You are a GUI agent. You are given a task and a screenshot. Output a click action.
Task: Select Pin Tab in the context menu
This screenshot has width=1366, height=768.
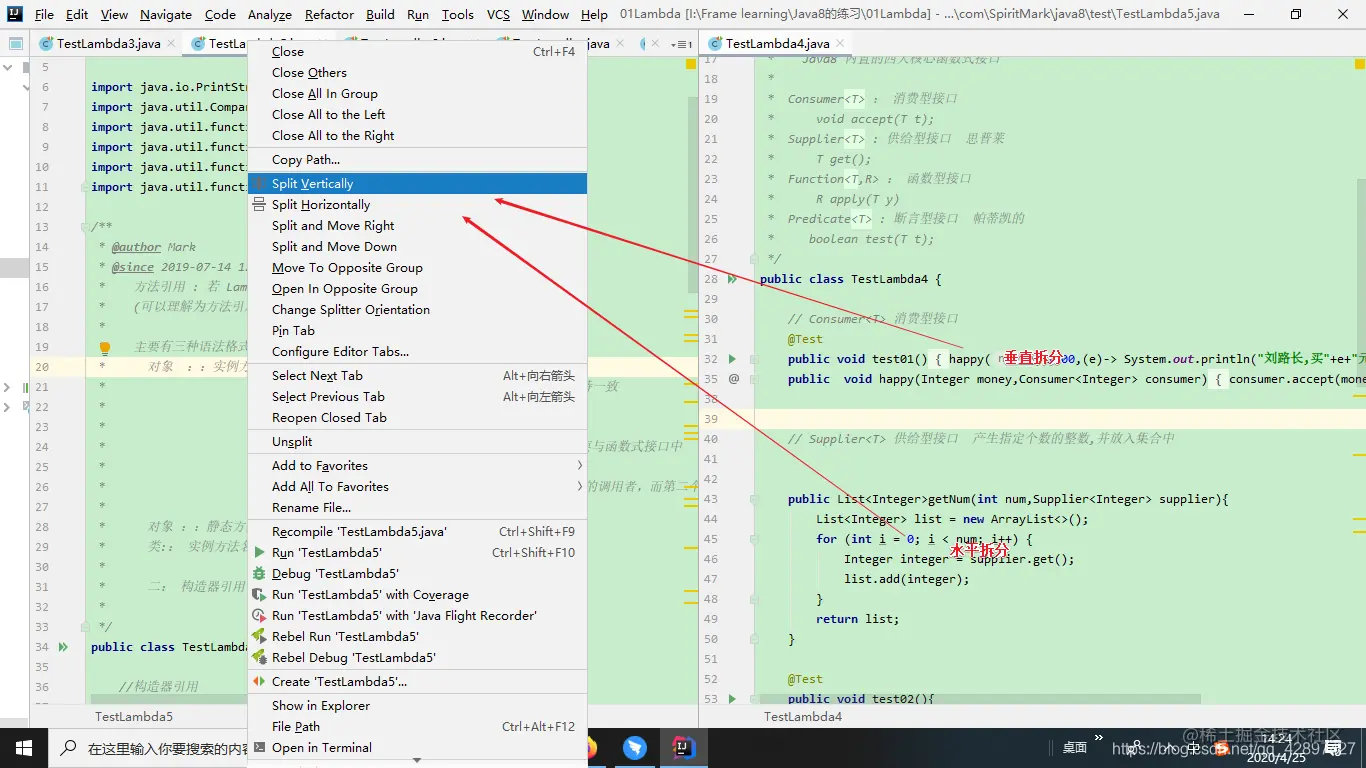[417, 331]
